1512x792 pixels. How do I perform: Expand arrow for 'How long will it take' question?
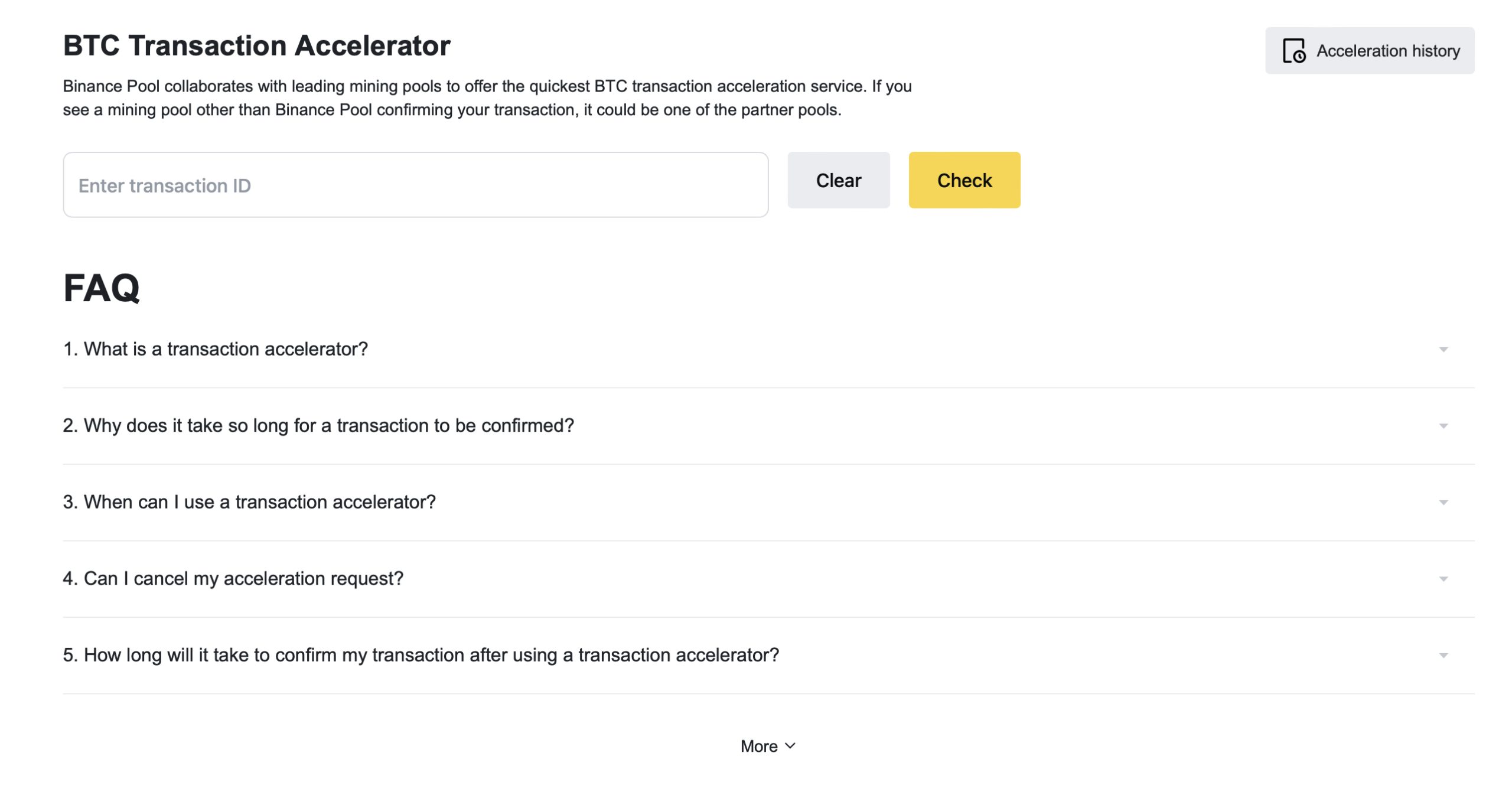coord(1442,655)
